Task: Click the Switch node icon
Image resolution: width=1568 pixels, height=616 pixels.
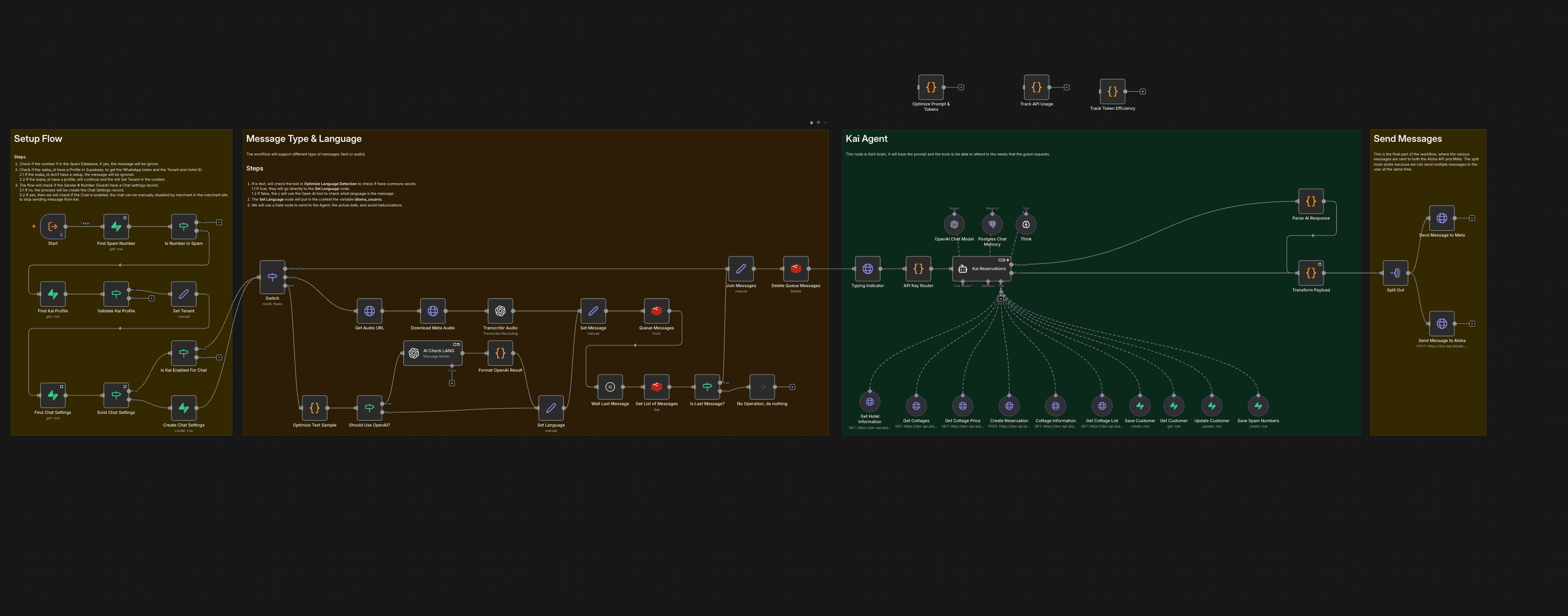Action: click(x=272, y=277)
